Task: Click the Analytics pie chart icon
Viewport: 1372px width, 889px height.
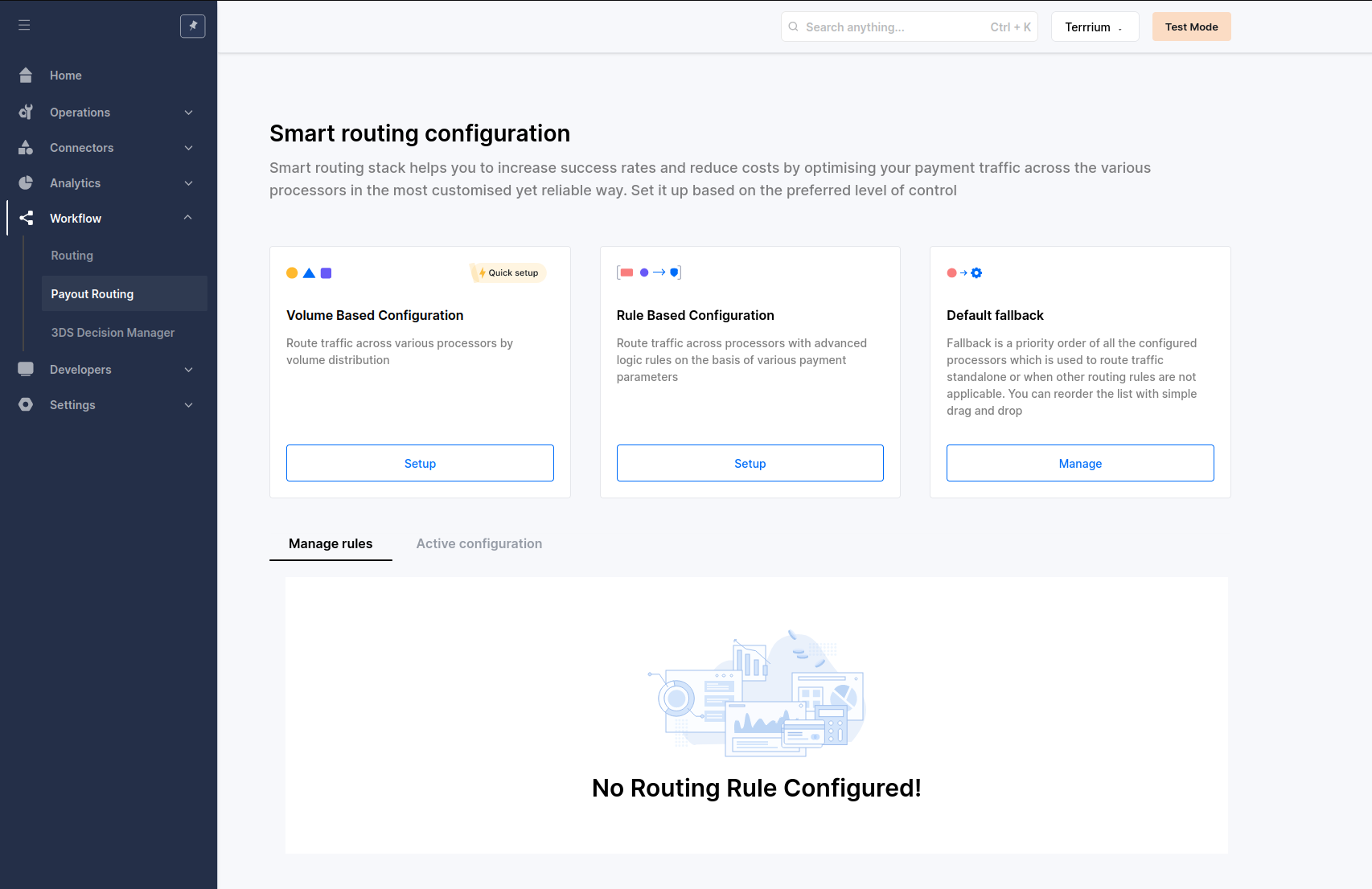Action: pos(26,183)
